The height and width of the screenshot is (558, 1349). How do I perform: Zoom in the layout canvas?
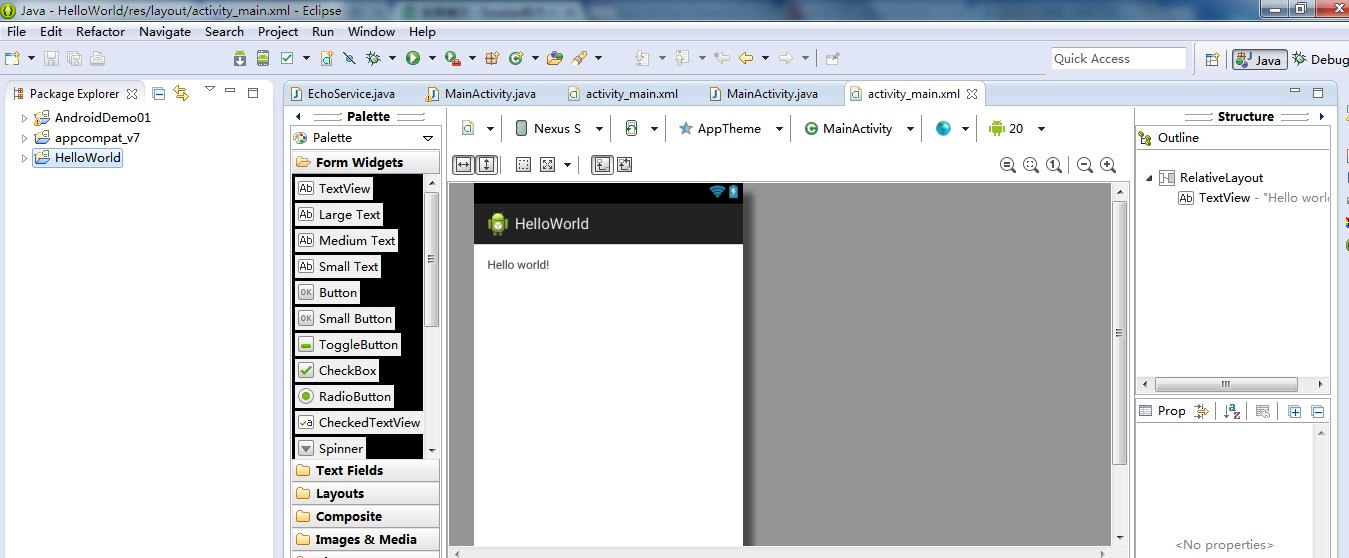[x=1108, y=165]
